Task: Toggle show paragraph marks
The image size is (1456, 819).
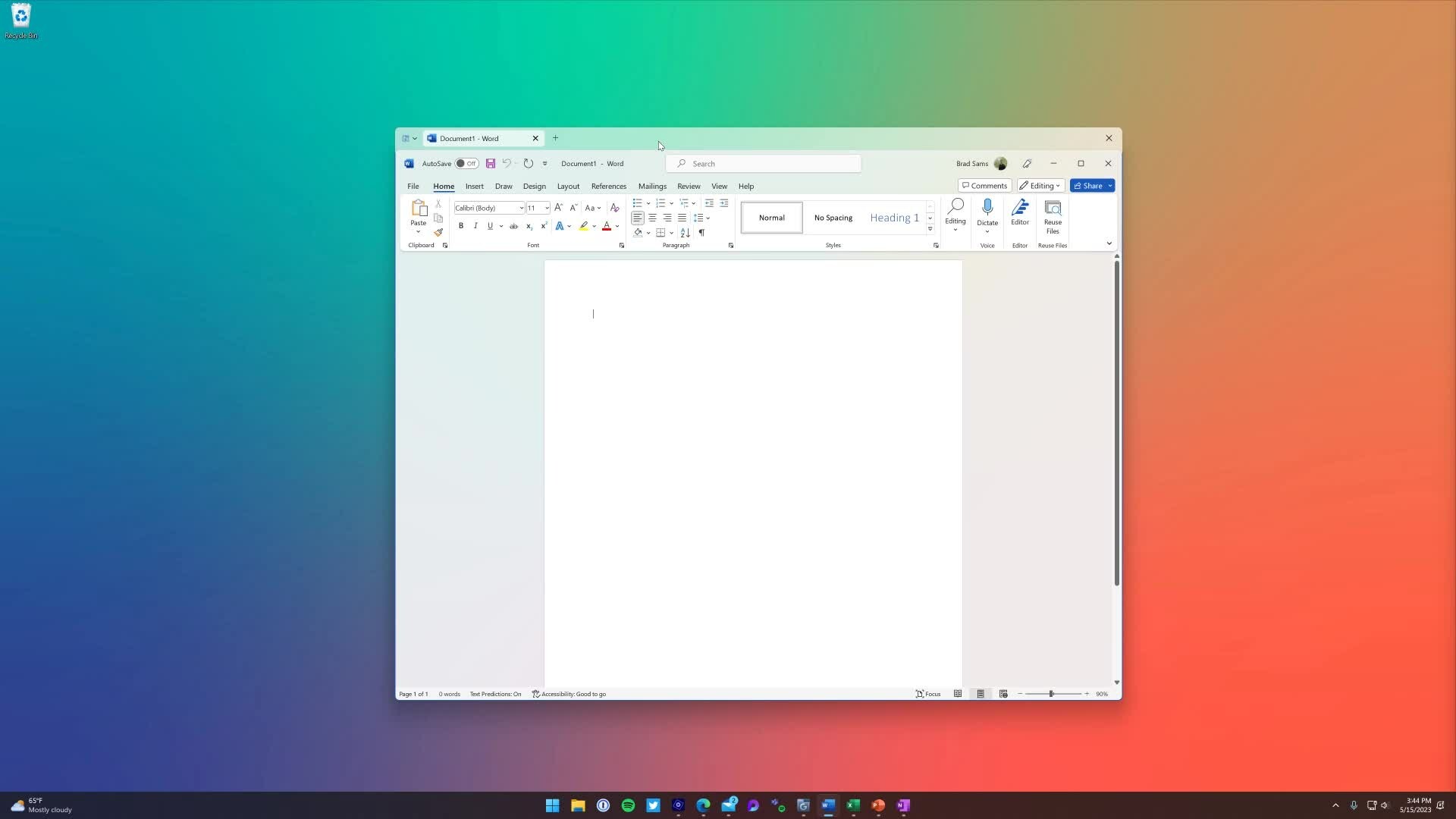Action: [x=701, y=233]
